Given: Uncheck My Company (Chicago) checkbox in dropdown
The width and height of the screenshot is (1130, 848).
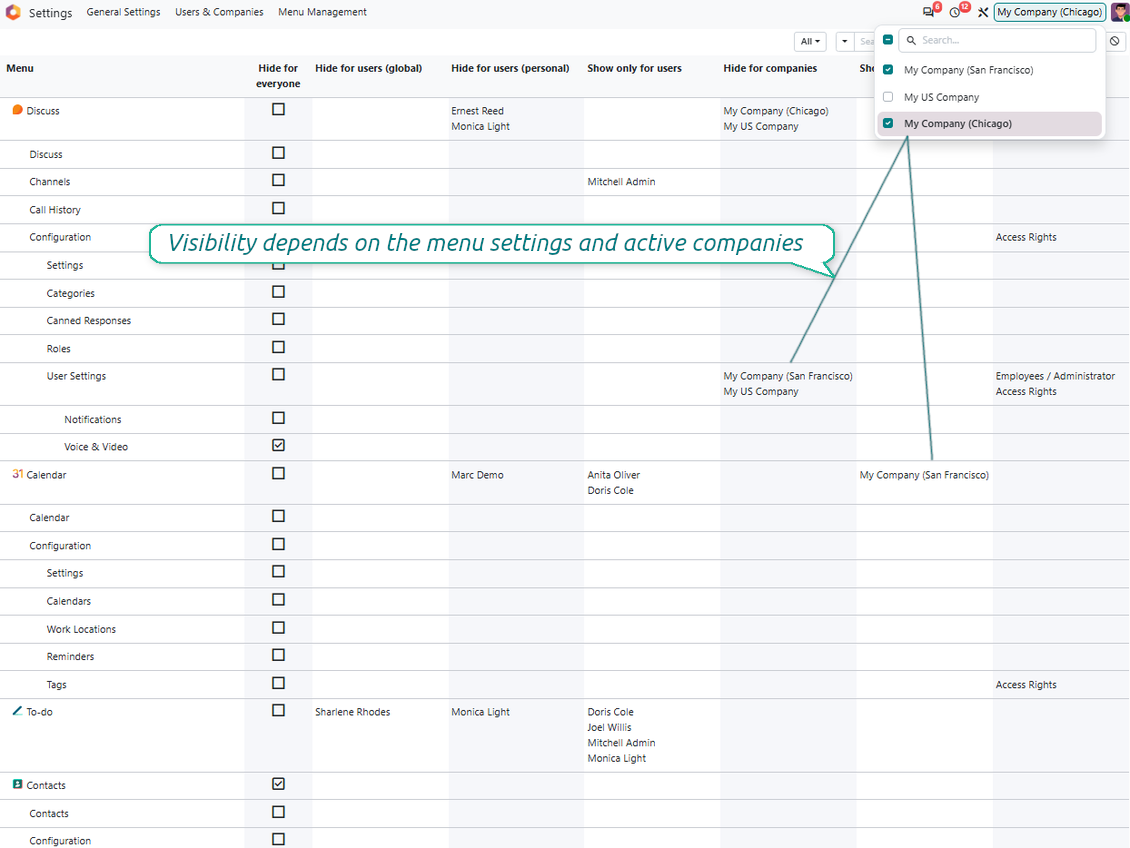Looking at the screenshot, I should [888, 123].
